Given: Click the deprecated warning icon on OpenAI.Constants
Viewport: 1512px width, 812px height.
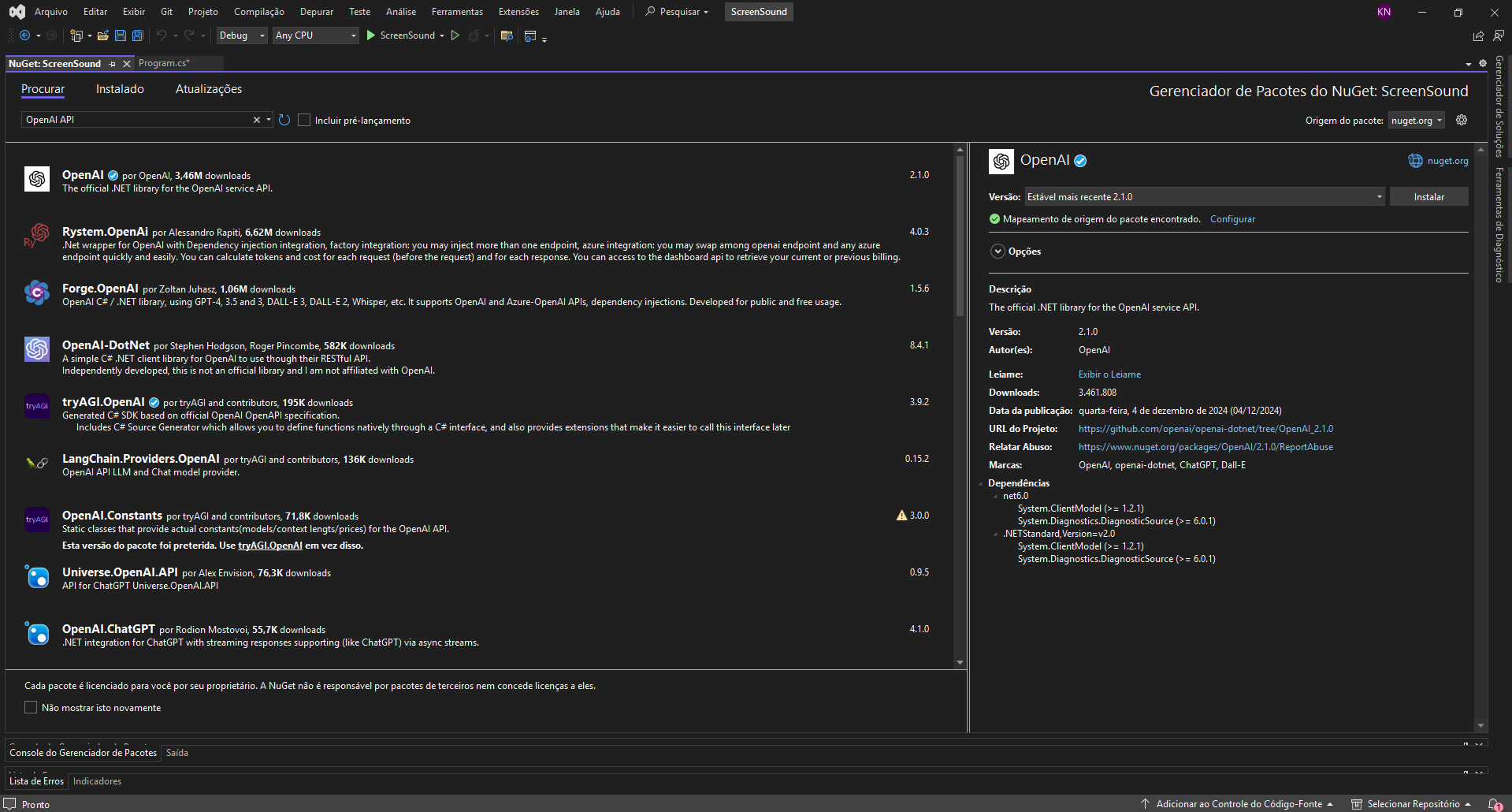Looking at the screenshot, I should (901, 516).
